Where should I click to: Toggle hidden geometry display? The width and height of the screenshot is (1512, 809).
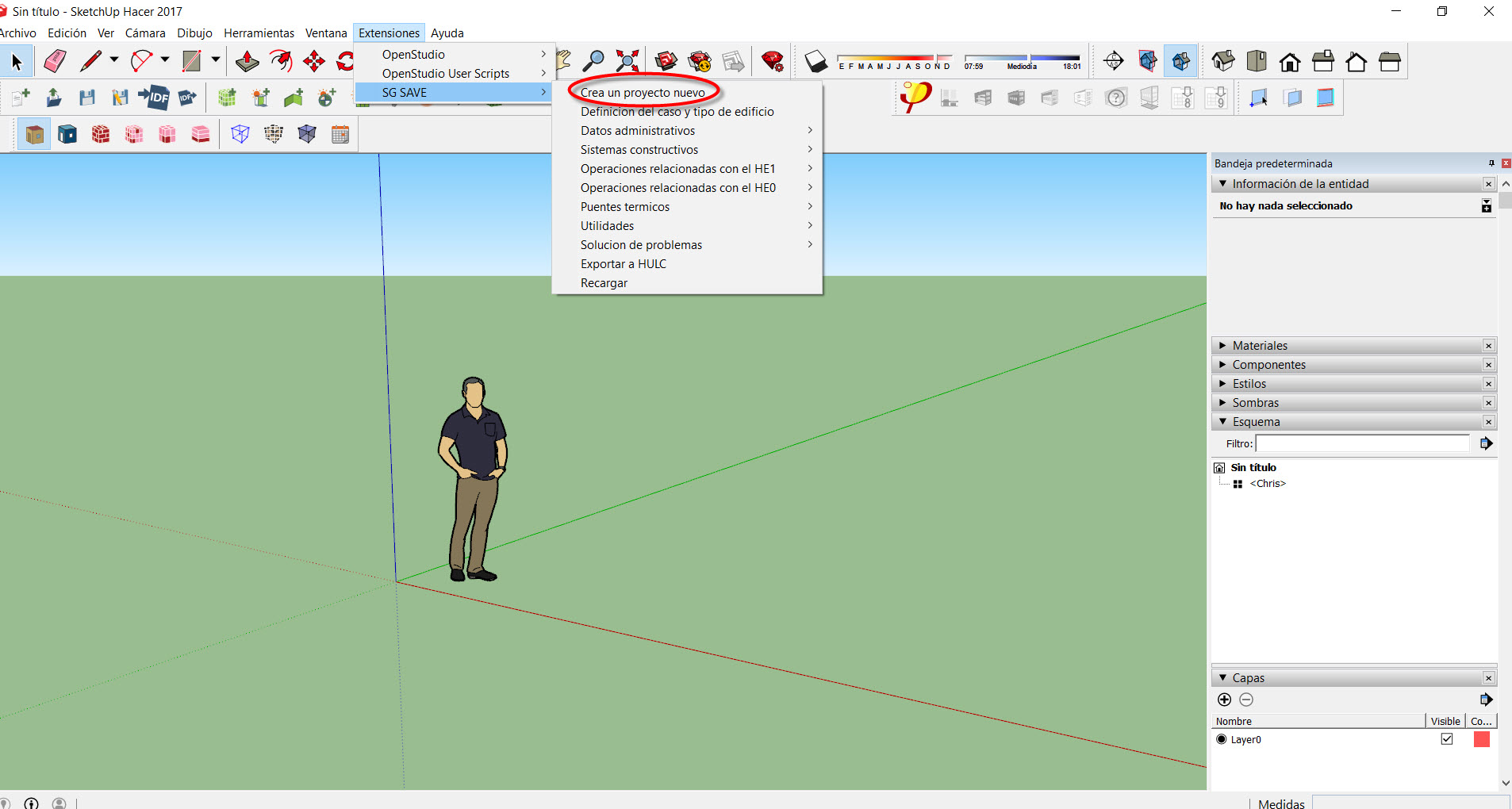coord(274,134)
